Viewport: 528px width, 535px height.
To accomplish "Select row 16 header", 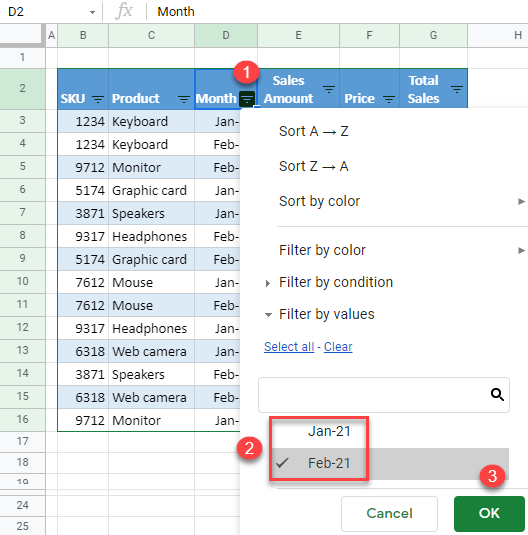I will [x=23, y=419].
